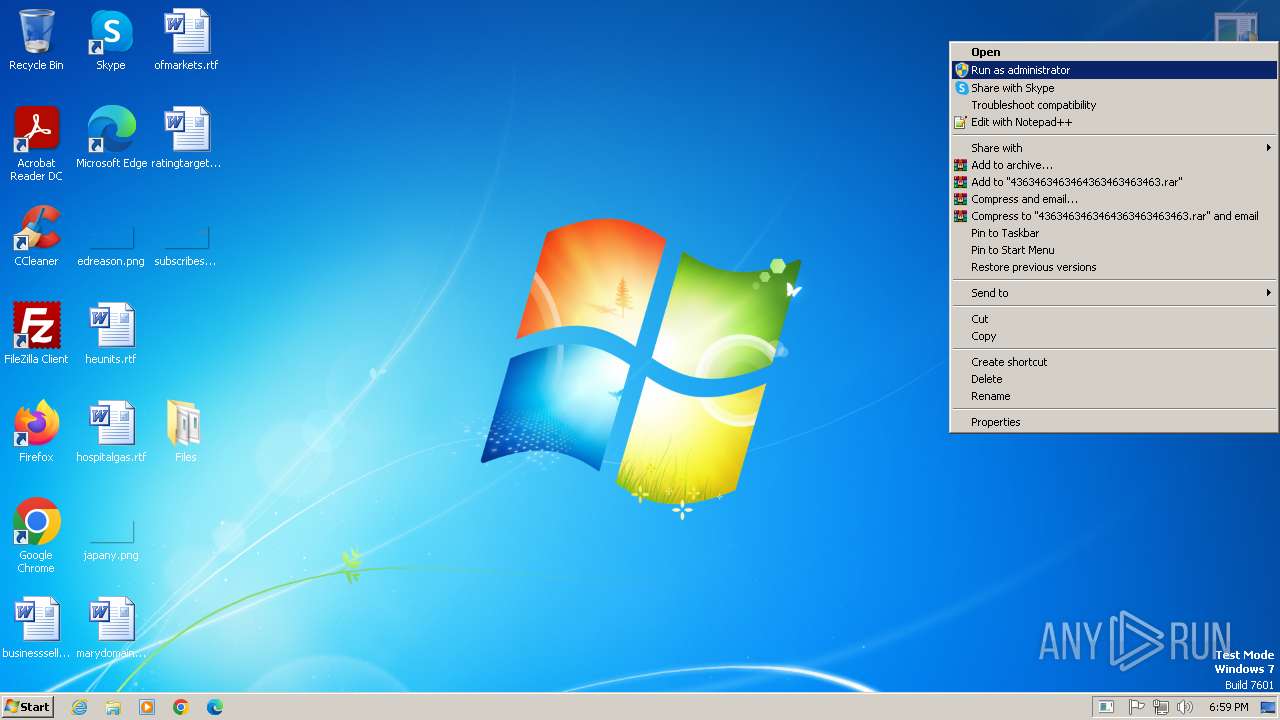Viewport: 1280px width, 720px height.
Task: Click the Show desktop button
Action: click(1269, 707)
